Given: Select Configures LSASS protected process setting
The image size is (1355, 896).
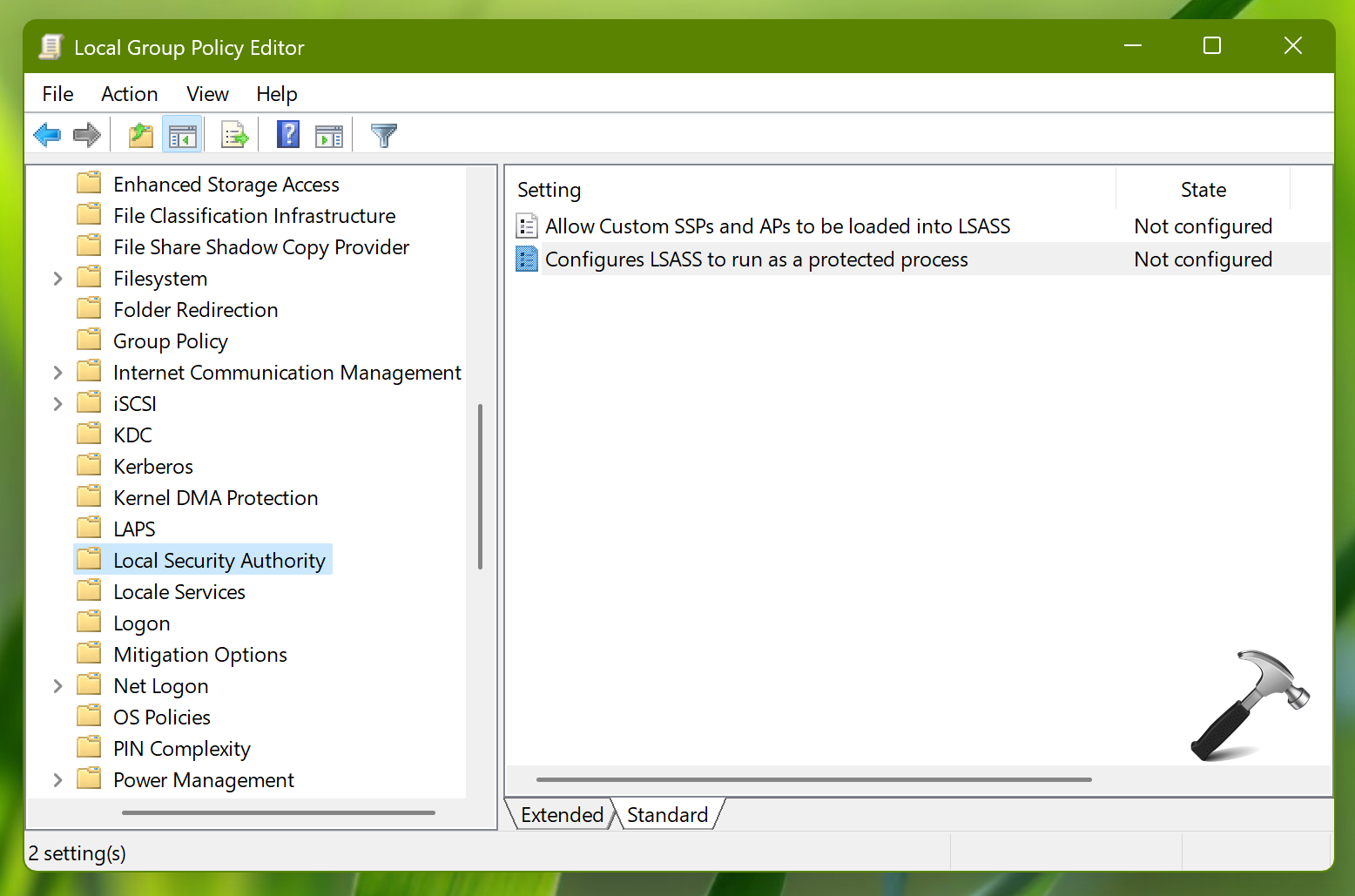Looking at the screenshot, I should 756,259.
